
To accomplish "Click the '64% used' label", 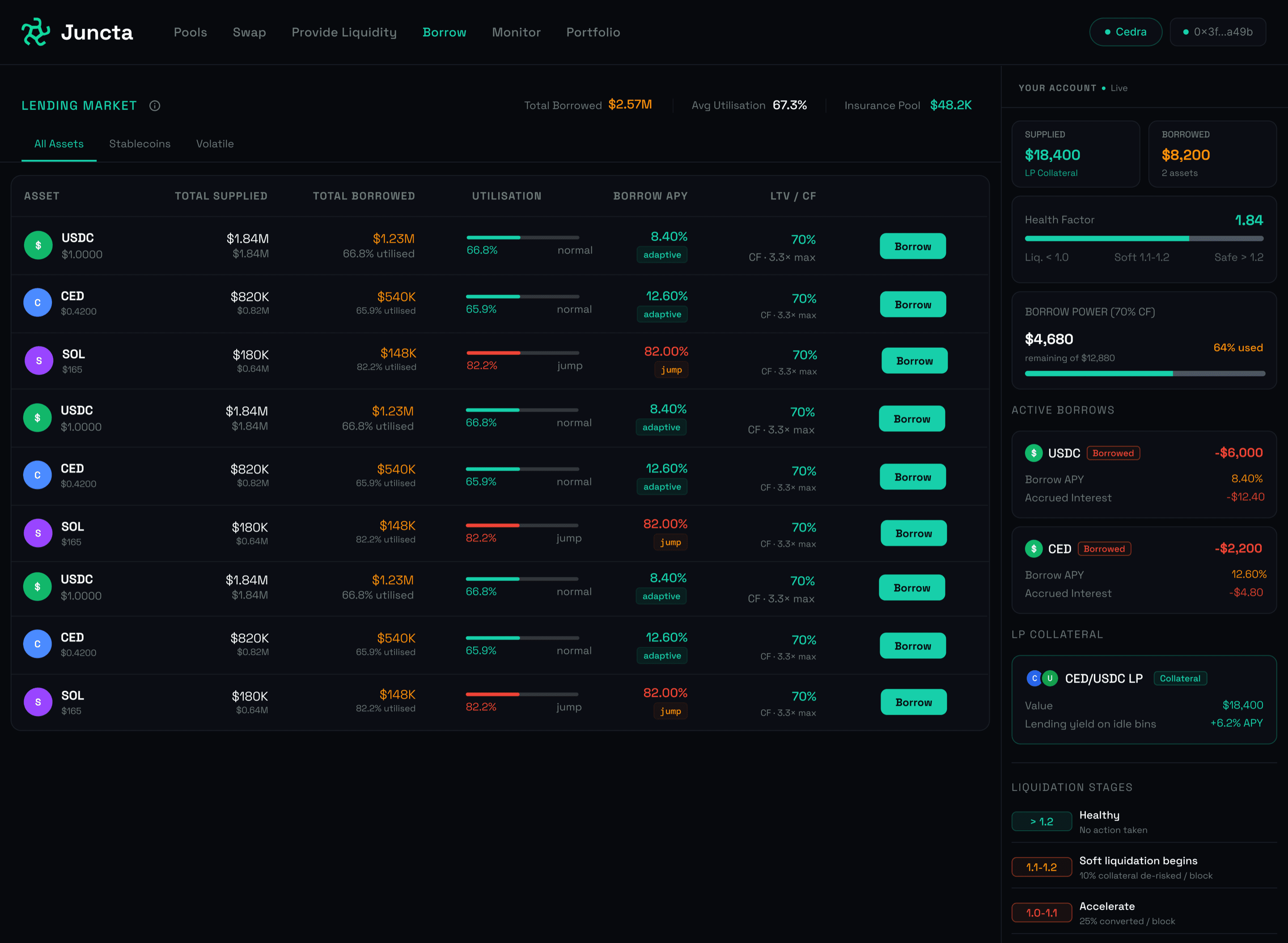I will (x=1238, y=348).
